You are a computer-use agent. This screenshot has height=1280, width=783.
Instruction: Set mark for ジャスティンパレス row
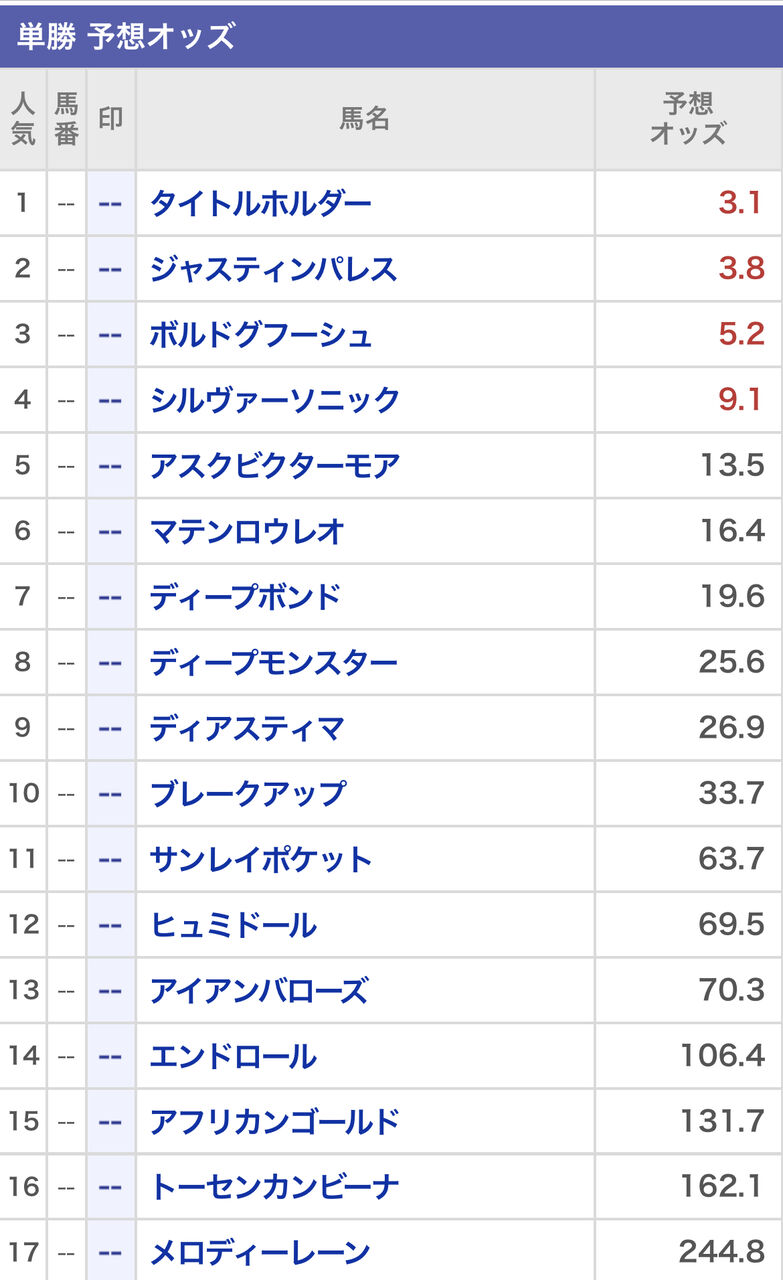tap(110, 268)
